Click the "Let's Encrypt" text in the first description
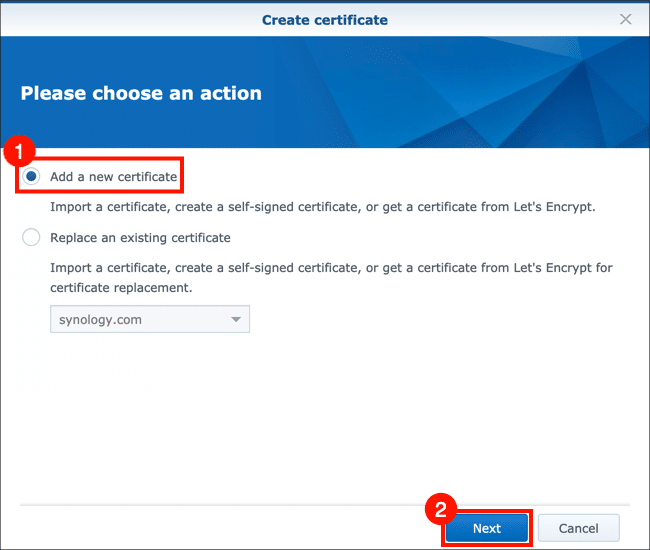This screenshot has height=550, width=650. [x=555, y=207]
